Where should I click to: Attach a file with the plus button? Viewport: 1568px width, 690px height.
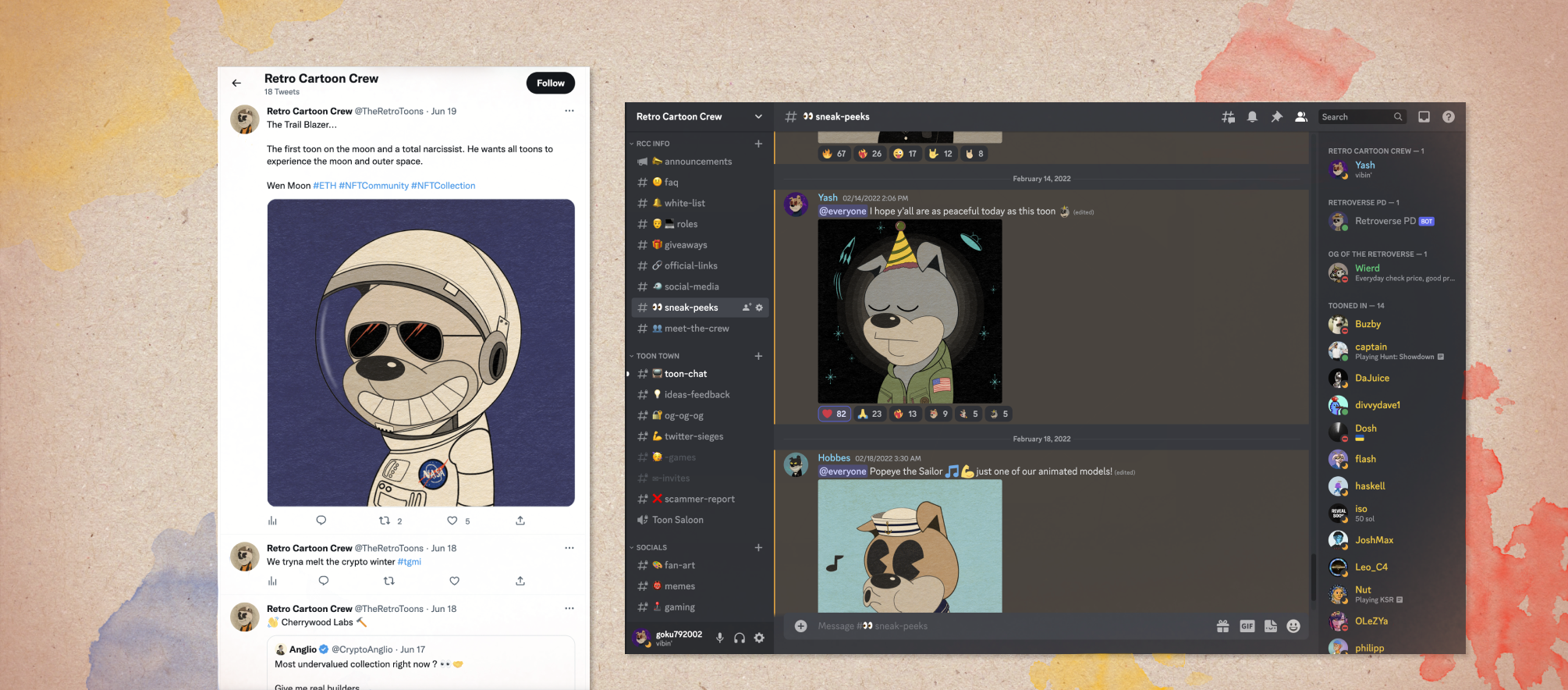800,626
